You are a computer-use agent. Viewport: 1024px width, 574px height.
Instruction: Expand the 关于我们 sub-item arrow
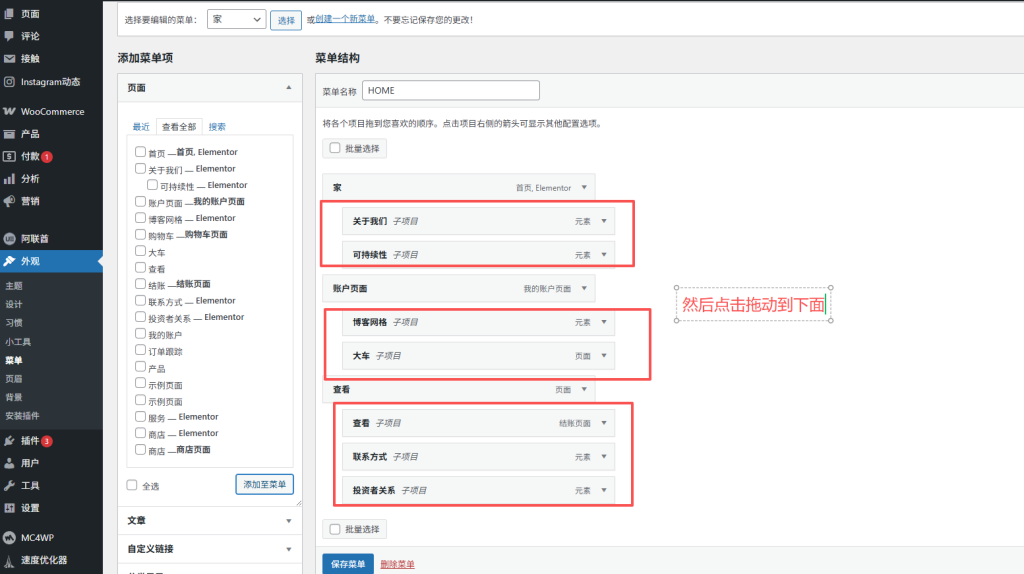604,221
